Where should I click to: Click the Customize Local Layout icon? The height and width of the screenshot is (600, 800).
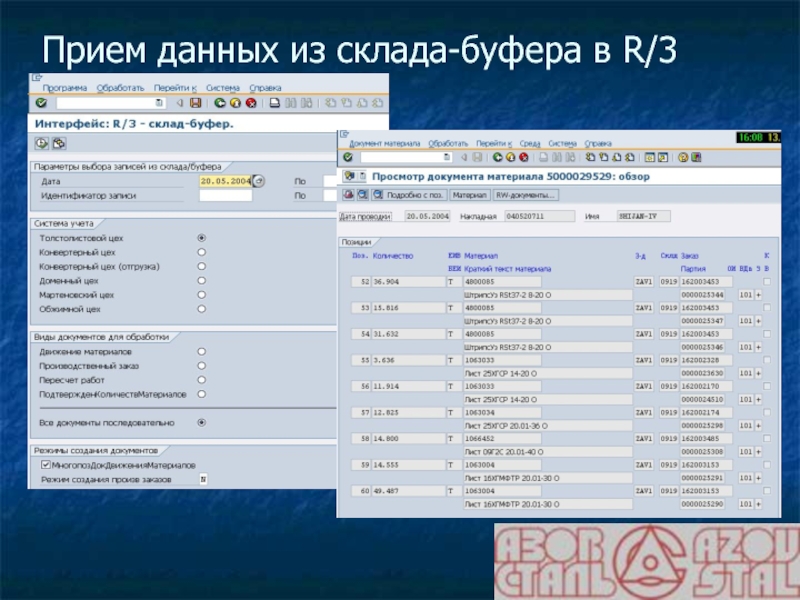click(x=696, y=157)
